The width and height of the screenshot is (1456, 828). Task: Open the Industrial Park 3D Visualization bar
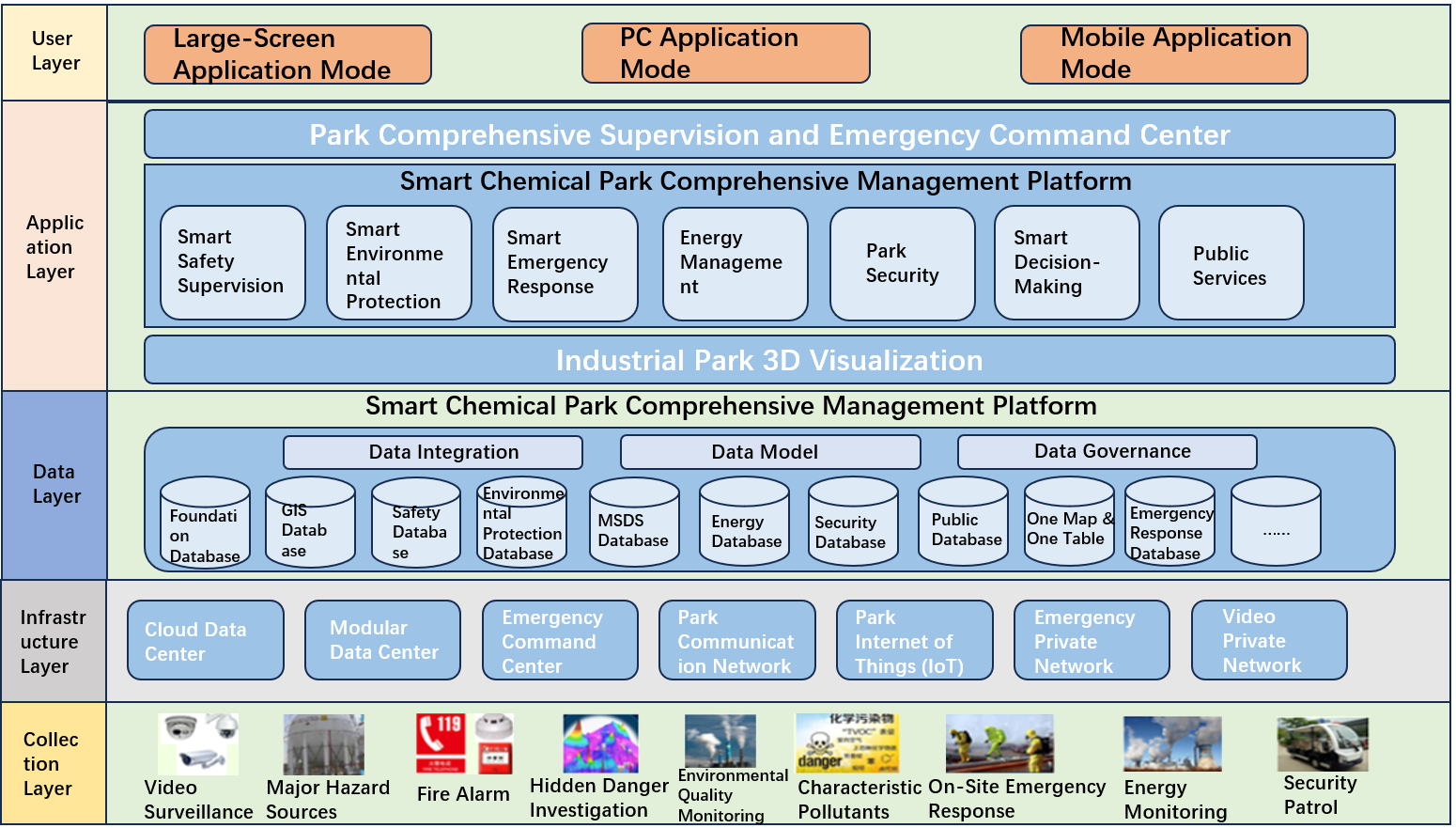768,360
